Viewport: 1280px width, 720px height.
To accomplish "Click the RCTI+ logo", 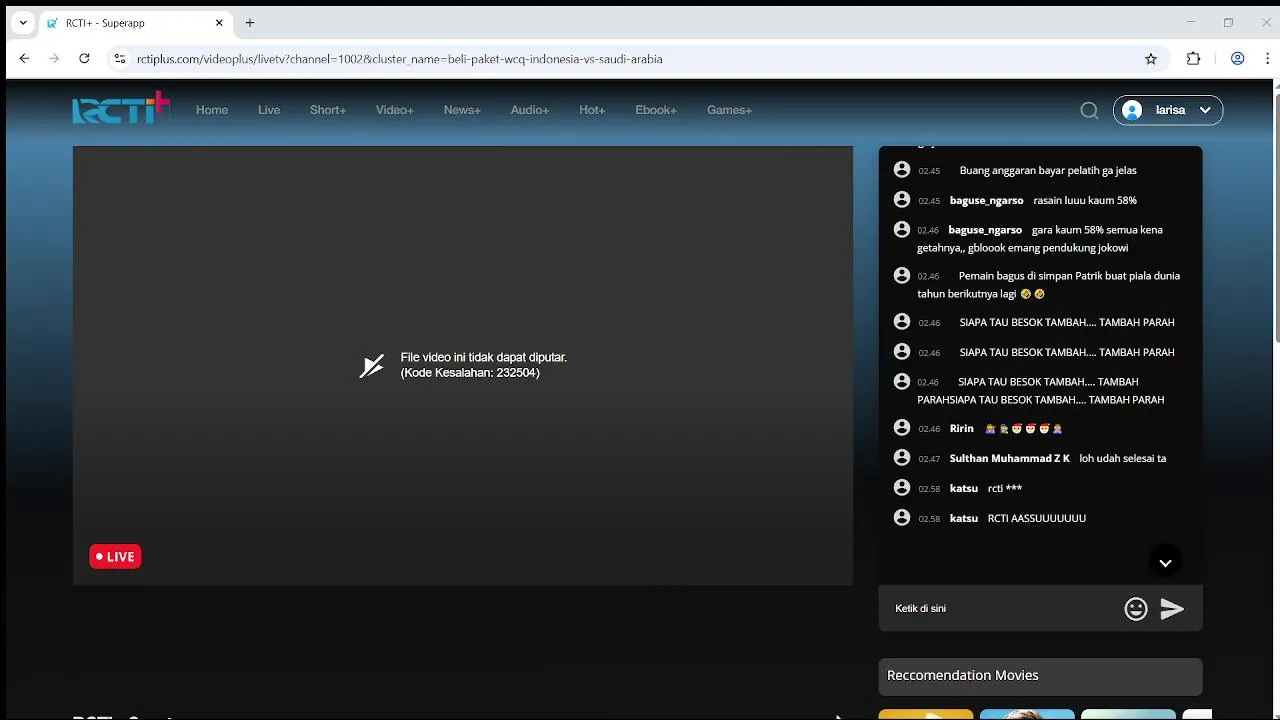I will 121,108.
